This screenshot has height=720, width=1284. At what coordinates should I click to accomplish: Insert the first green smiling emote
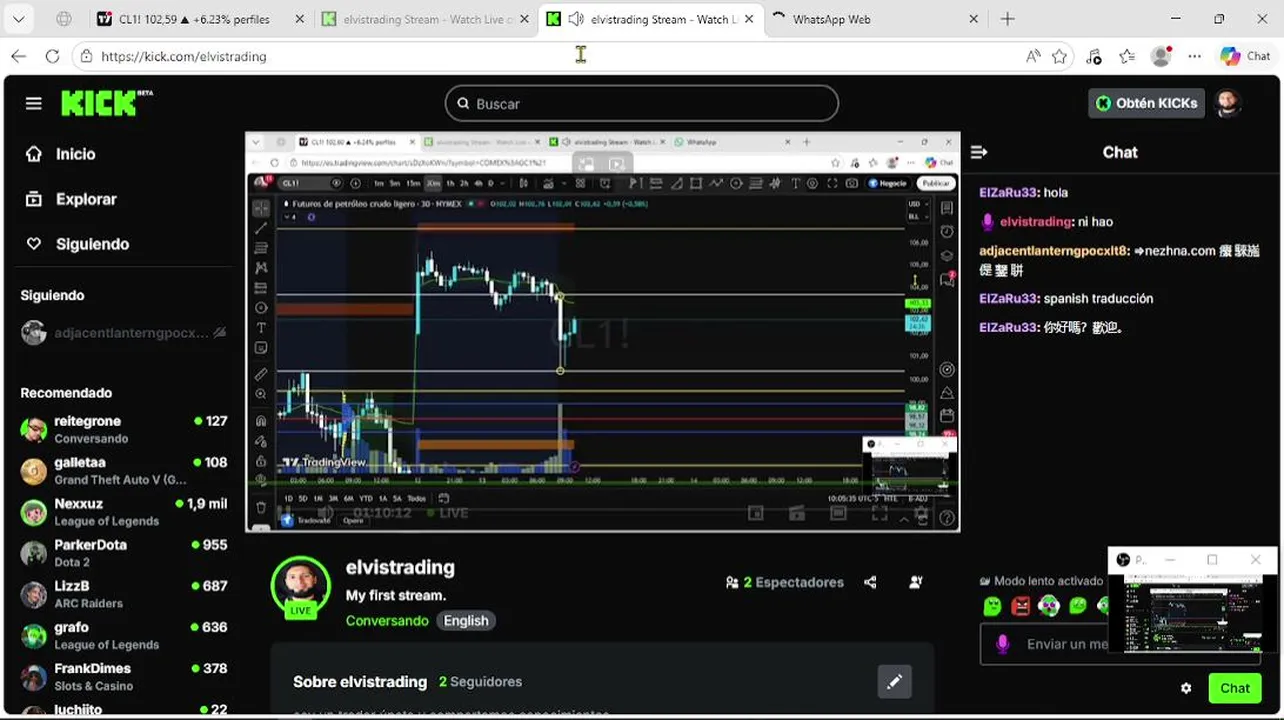(992, 605)
